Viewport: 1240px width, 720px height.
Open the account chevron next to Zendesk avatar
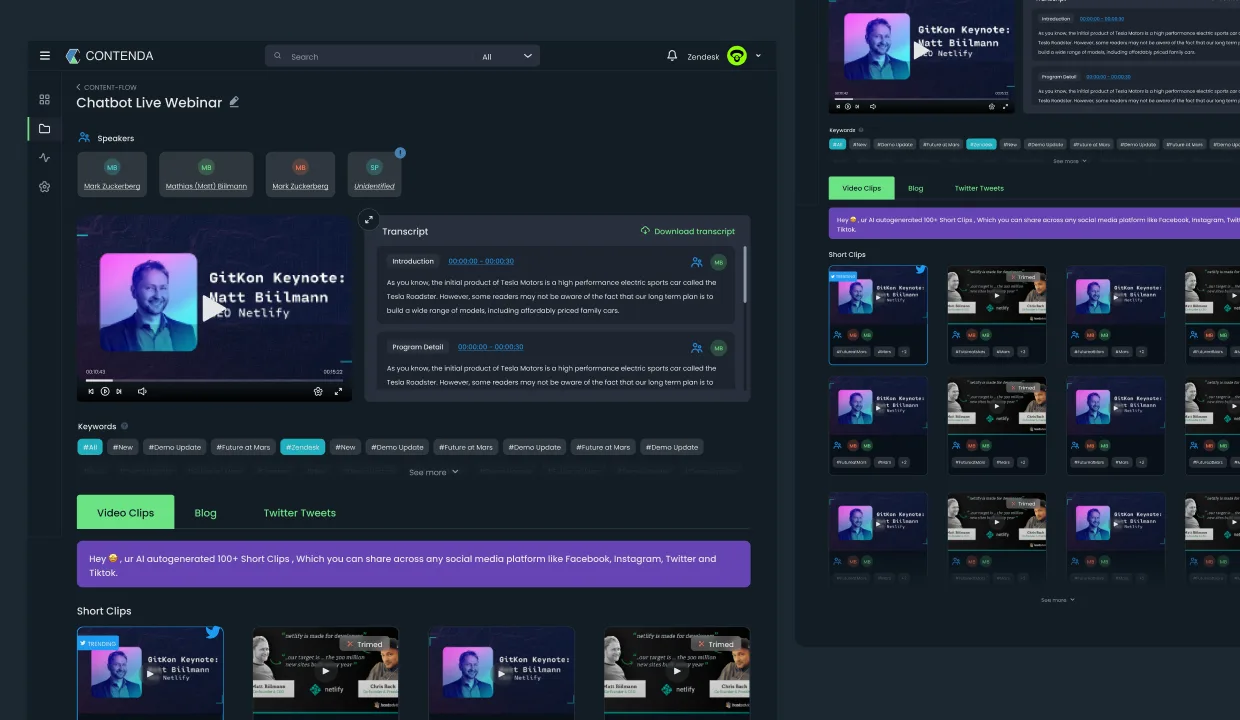758,56
